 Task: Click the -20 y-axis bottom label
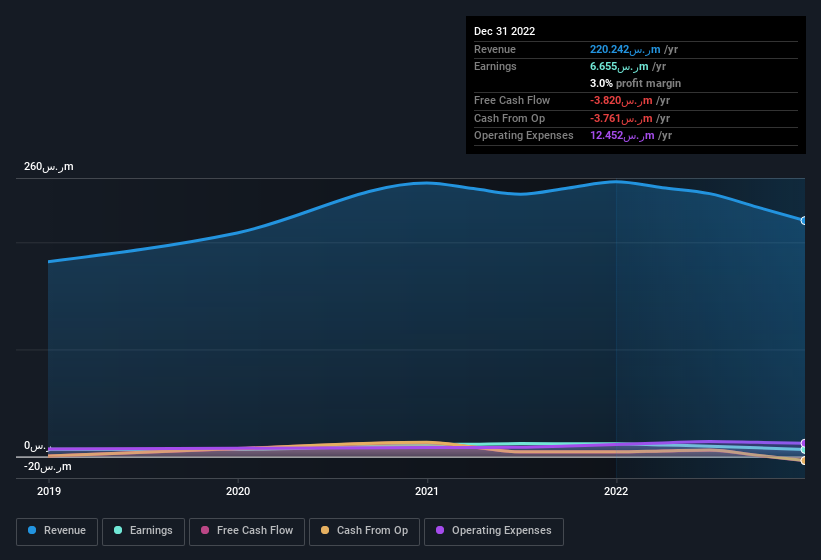tap(48, 466)
